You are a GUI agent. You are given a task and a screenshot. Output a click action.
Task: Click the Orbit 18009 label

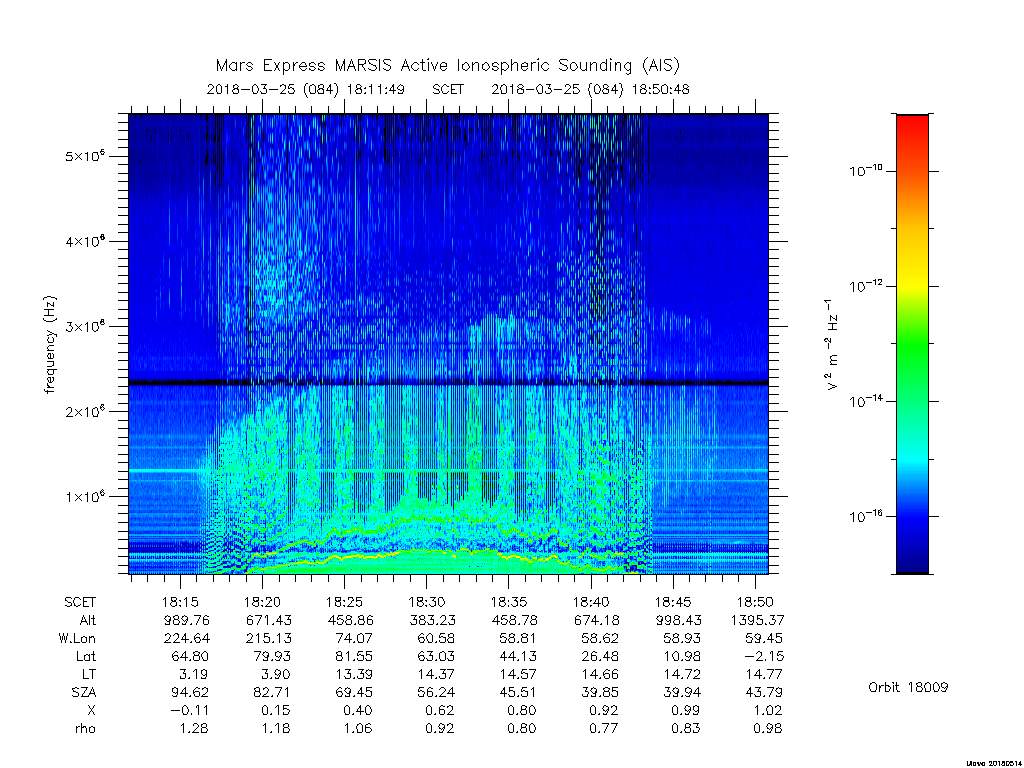coord(908,687)
